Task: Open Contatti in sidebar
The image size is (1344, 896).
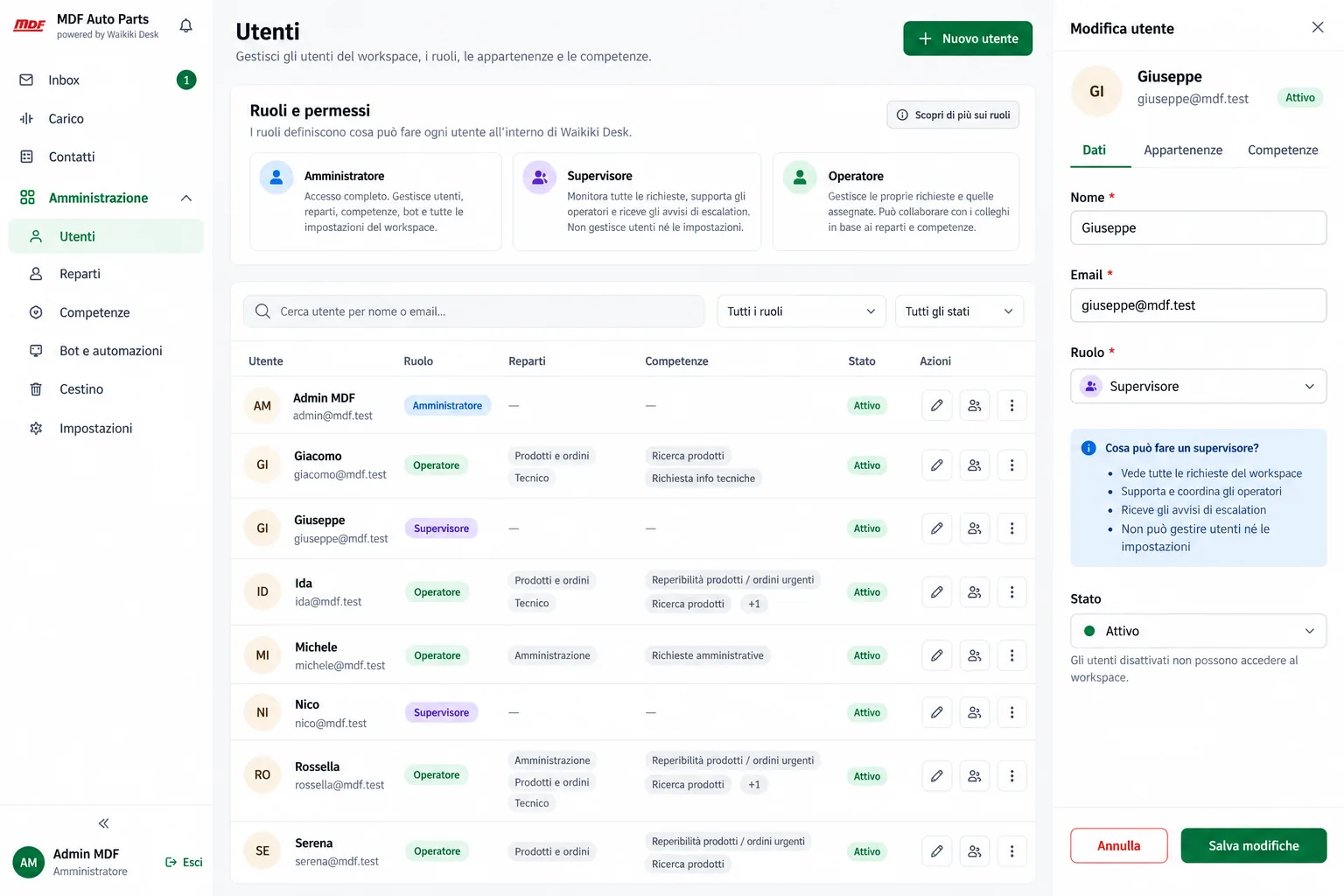Action: [x=106, y=157]
